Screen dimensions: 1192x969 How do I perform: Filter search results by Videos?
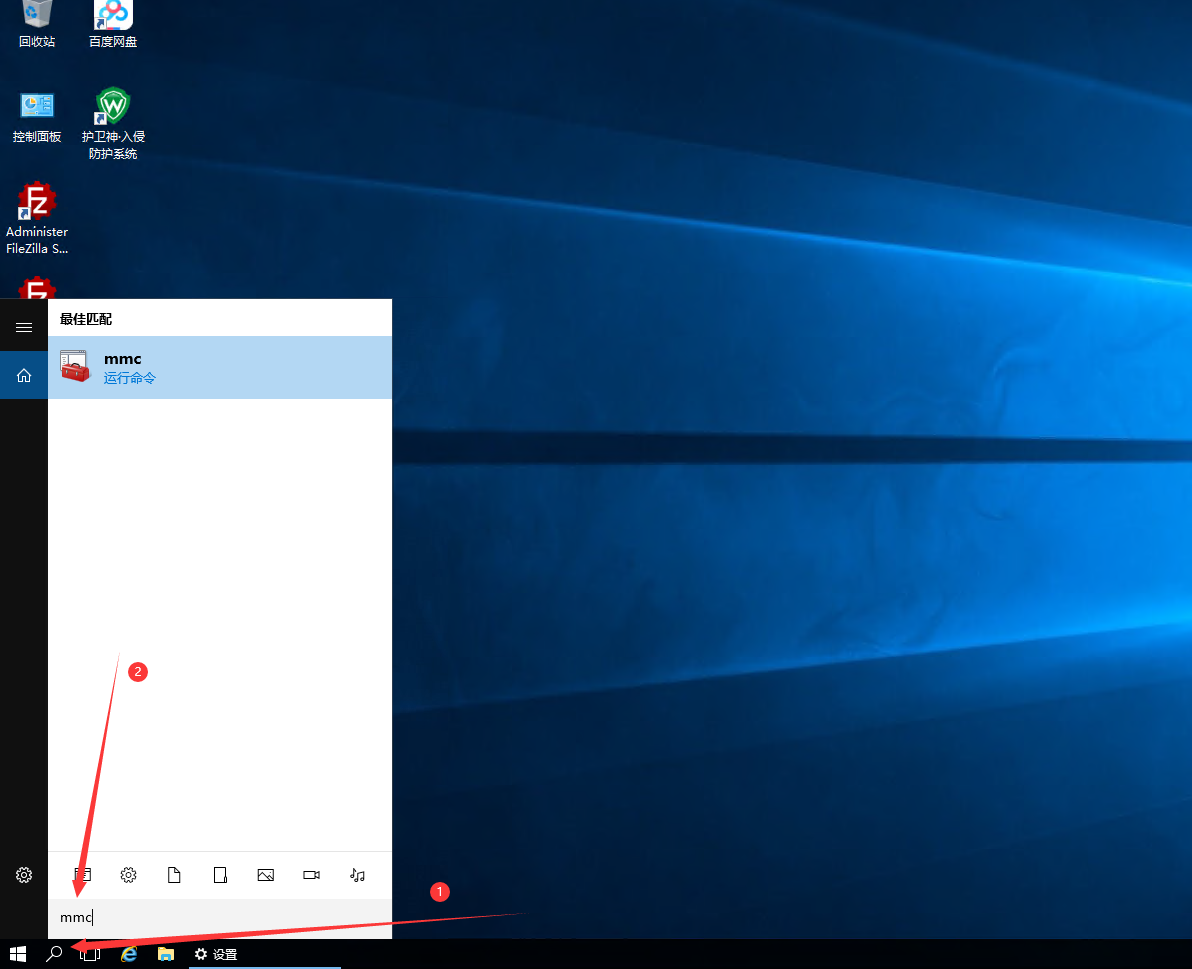click(x=311, y=875)
